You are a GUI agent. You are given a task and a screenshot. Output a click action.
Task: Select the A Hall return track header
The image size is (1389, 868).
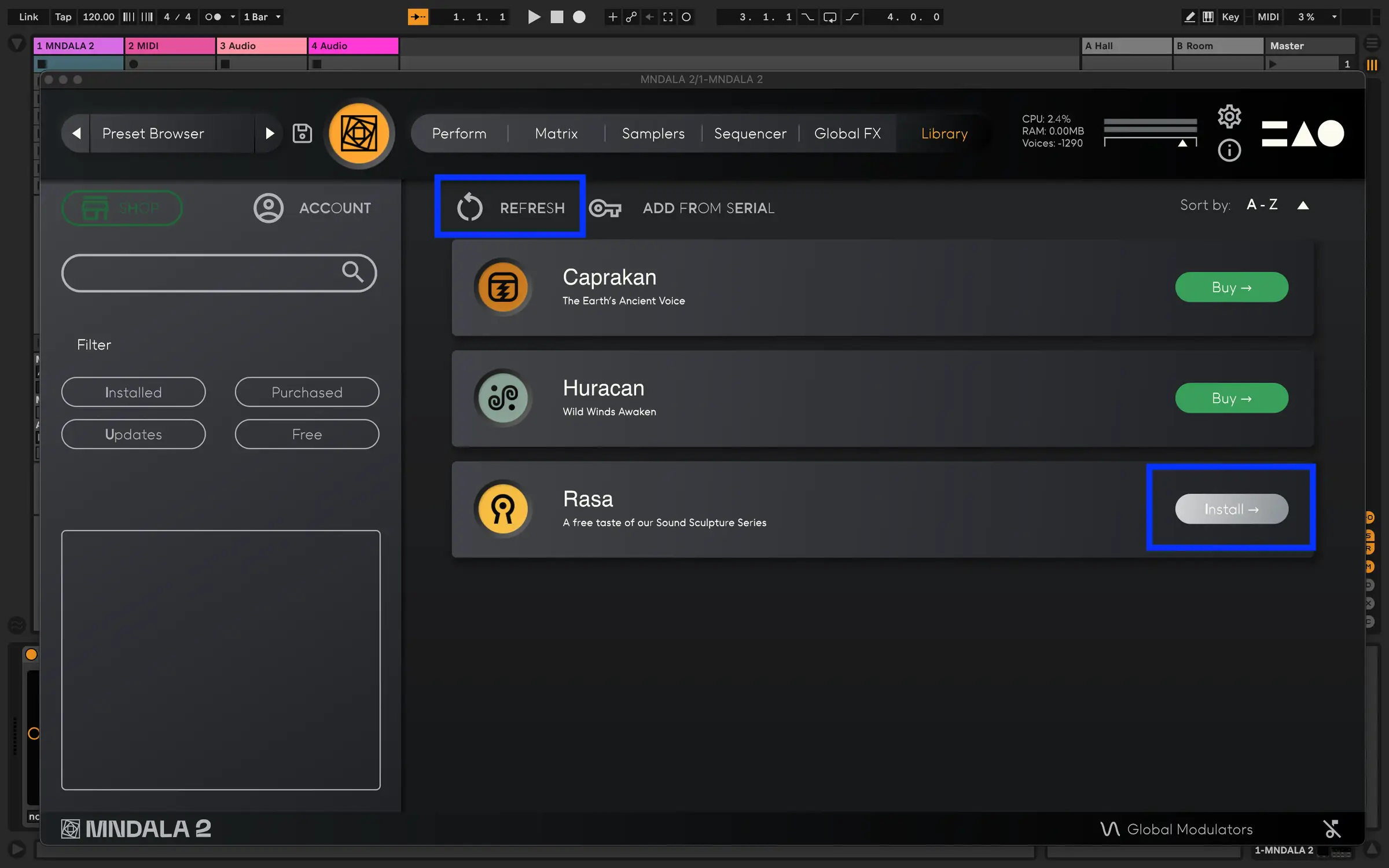coord(1126,46)
